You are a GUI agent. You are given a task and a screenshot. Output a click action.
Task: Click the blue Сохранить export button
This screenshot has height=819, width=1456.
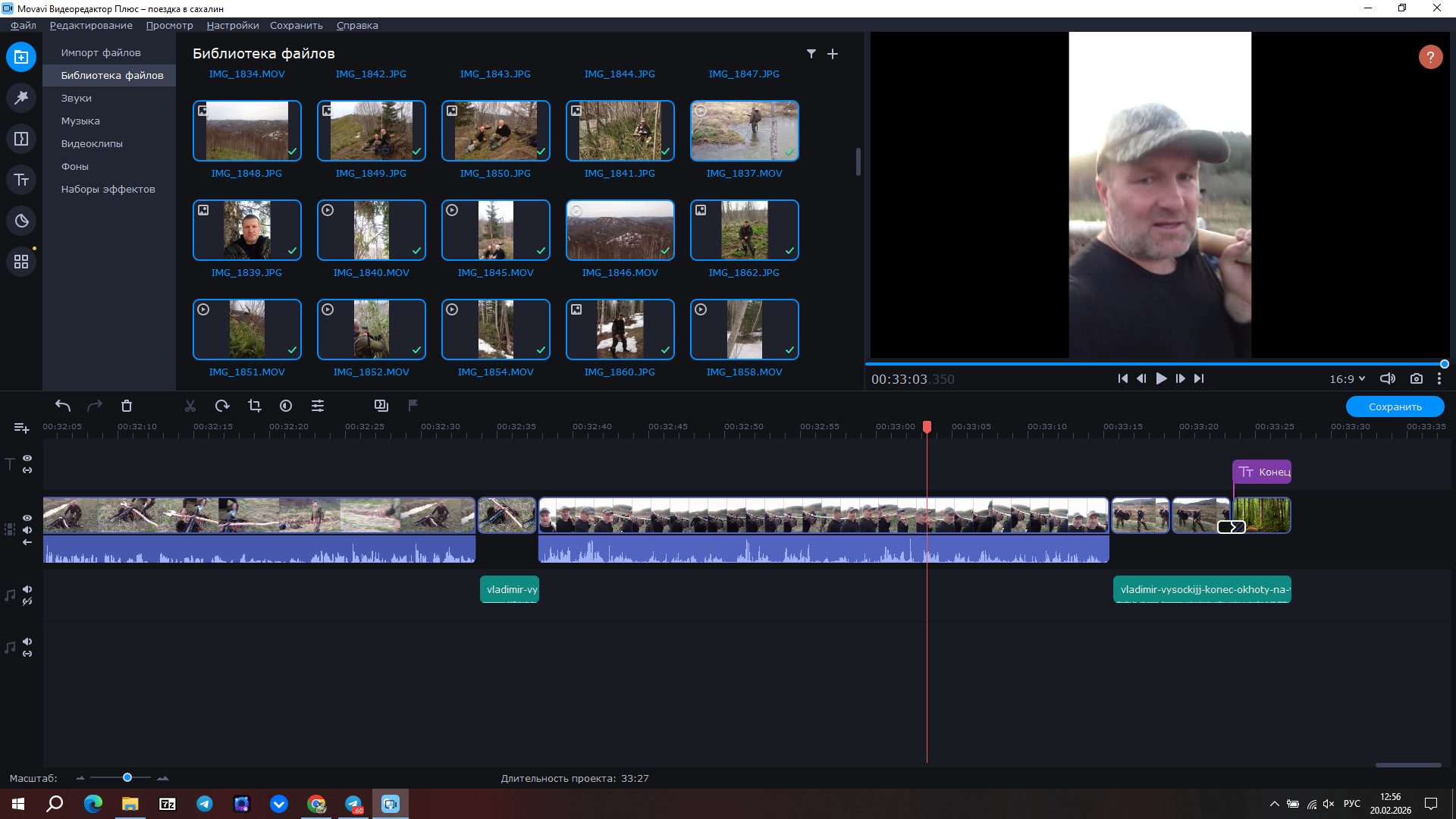pos(1394,406)
